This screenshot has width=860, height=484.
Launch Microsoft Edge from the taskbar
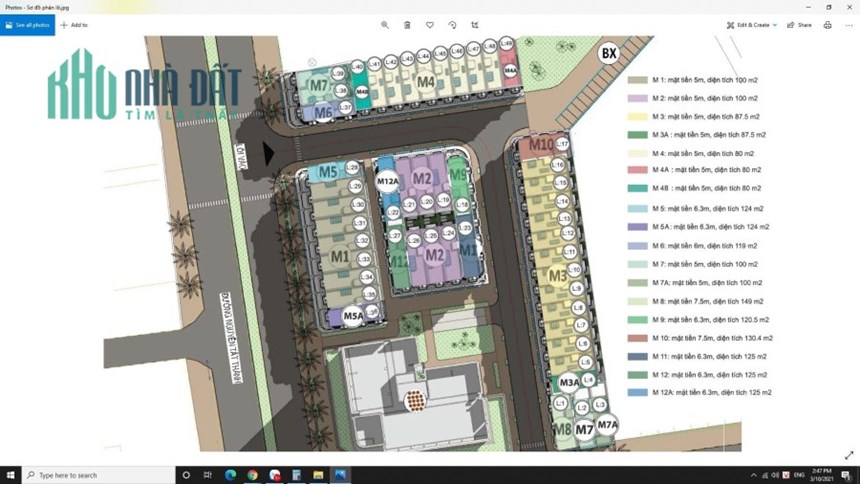coord(230,475)
